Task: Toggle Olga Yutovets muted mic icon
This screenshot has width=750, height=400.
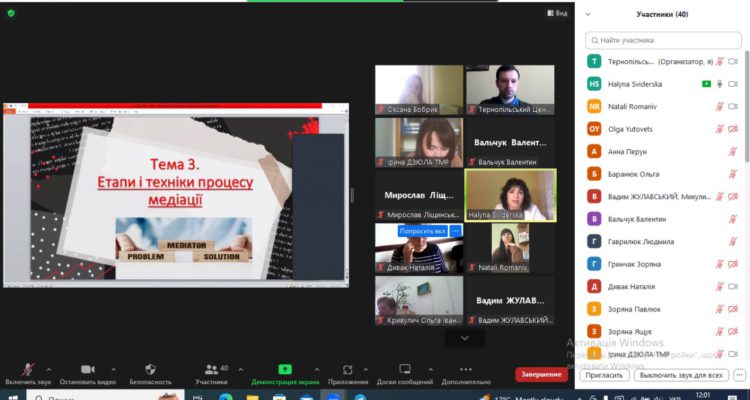Action: 719,129
